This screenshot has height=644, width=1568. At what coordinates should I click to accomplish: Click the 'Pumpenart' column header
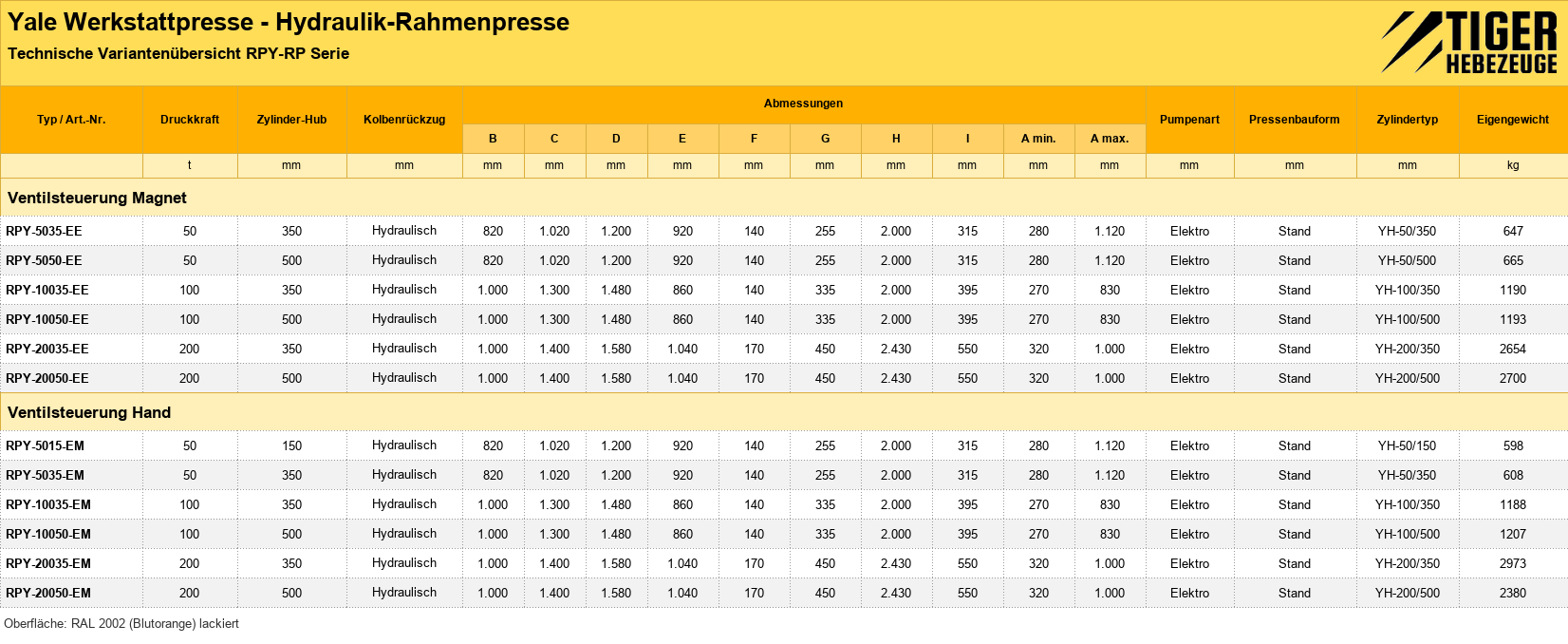pos(1189,120)
